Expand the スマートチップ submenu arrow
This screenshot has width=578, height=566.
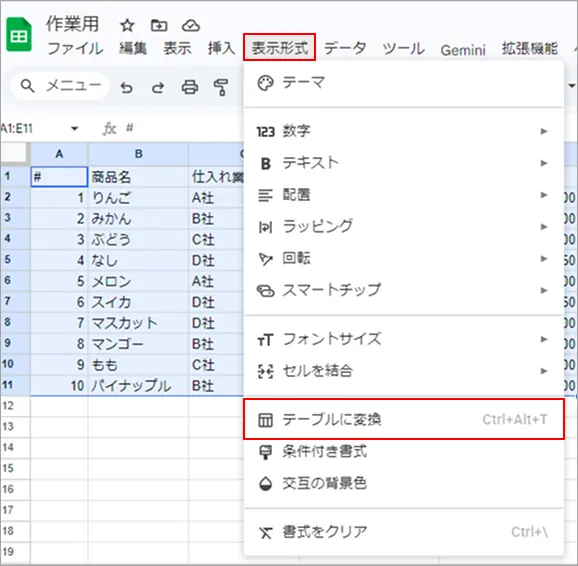point(544,291)
